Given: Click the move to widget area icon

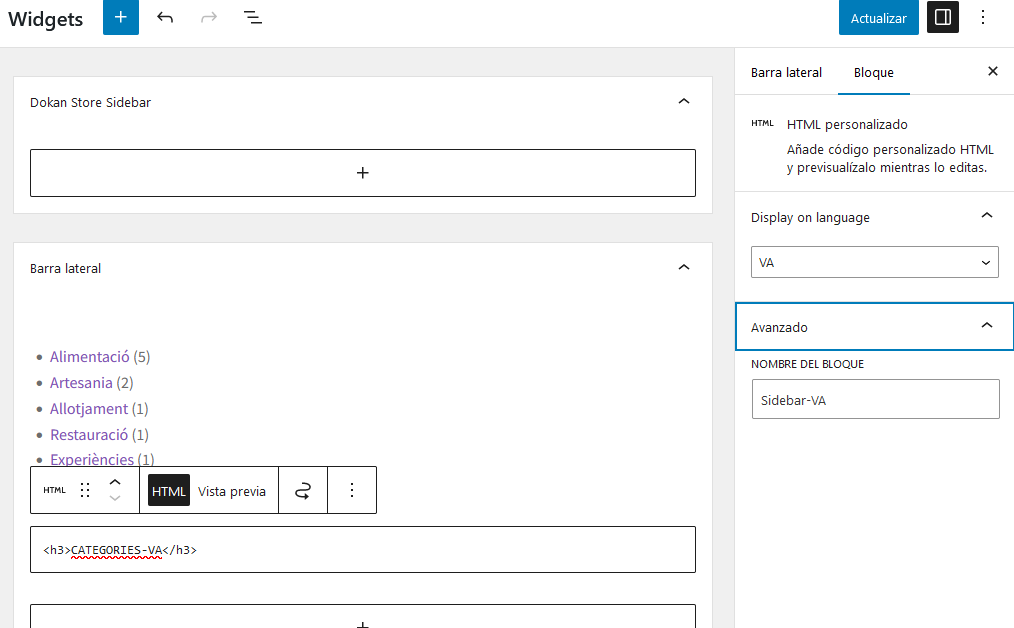Looking at the screenshot, I should click(303, 490).
